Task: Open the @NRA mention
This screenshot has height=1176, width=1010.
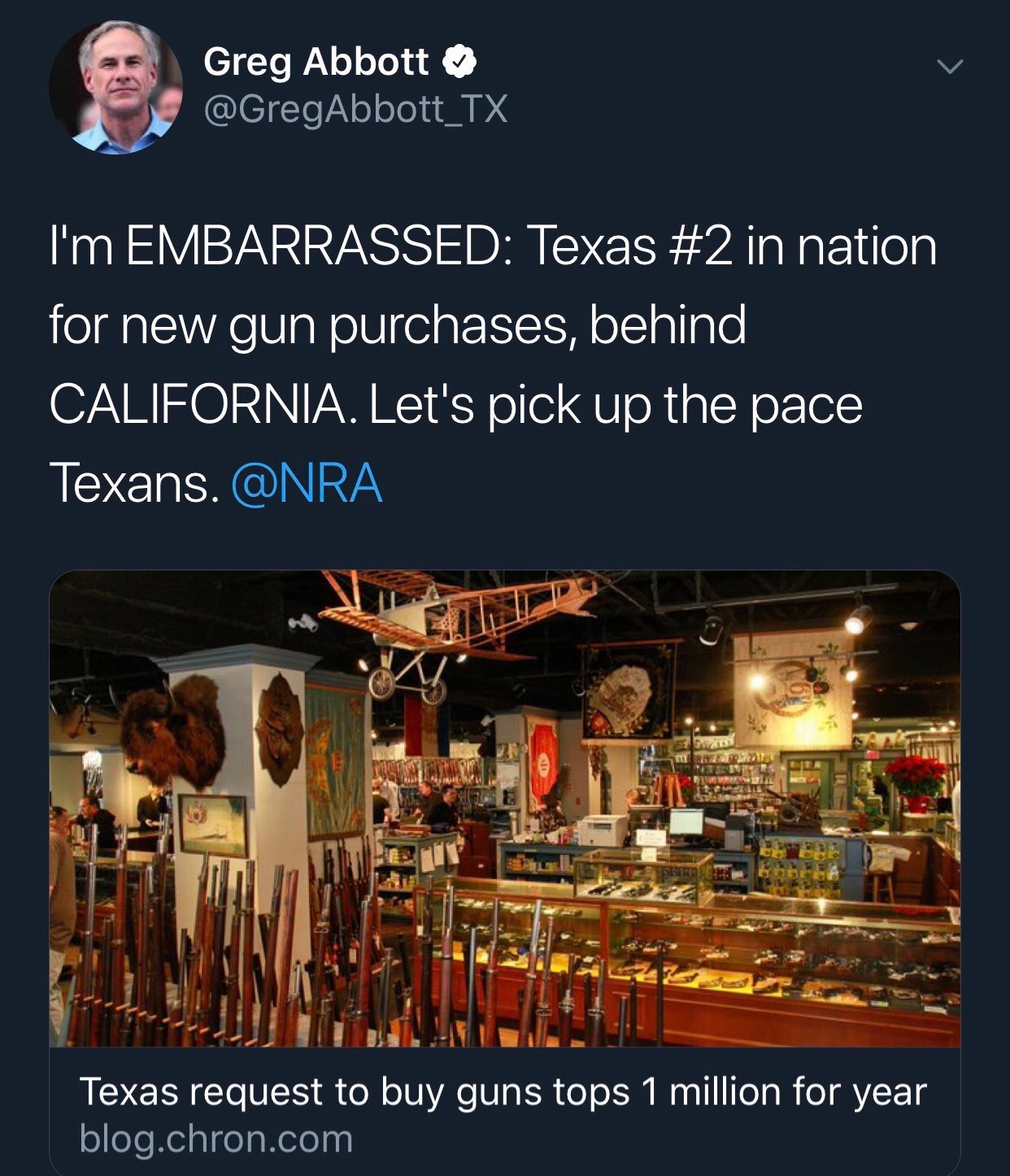Action: tap(307, 483)
